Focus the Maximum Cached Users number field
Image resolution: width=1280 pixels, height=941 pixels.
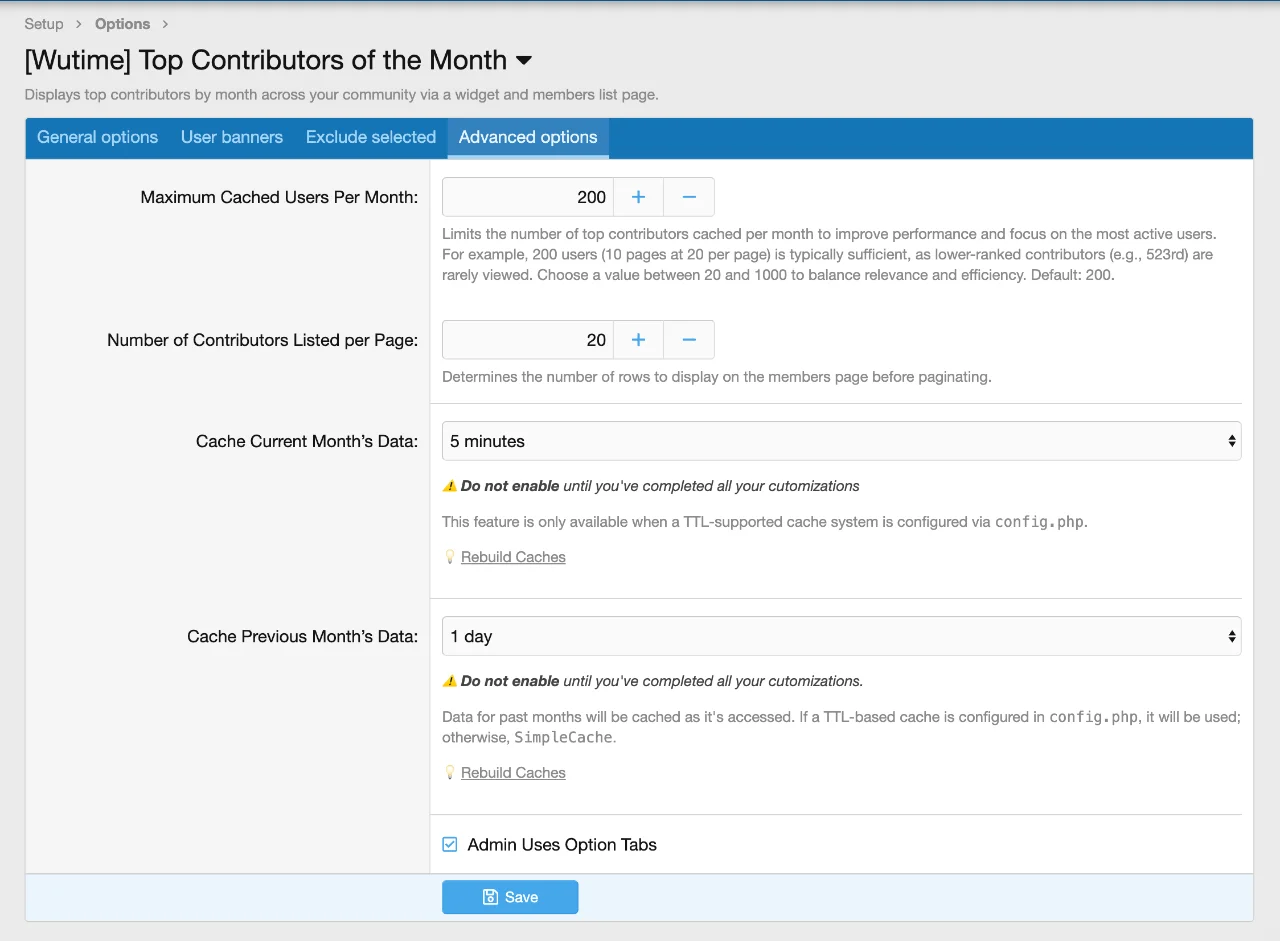(527, 197)
